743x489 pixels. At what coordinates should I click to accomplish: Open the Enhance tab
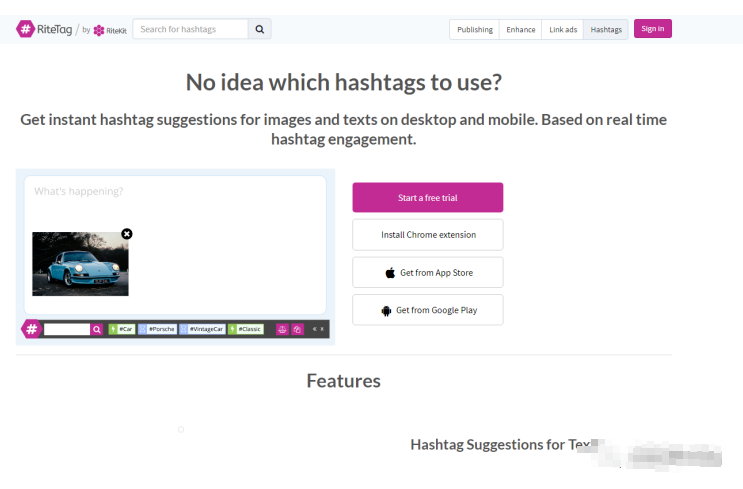pyautogui.click(x=520, y=29)
